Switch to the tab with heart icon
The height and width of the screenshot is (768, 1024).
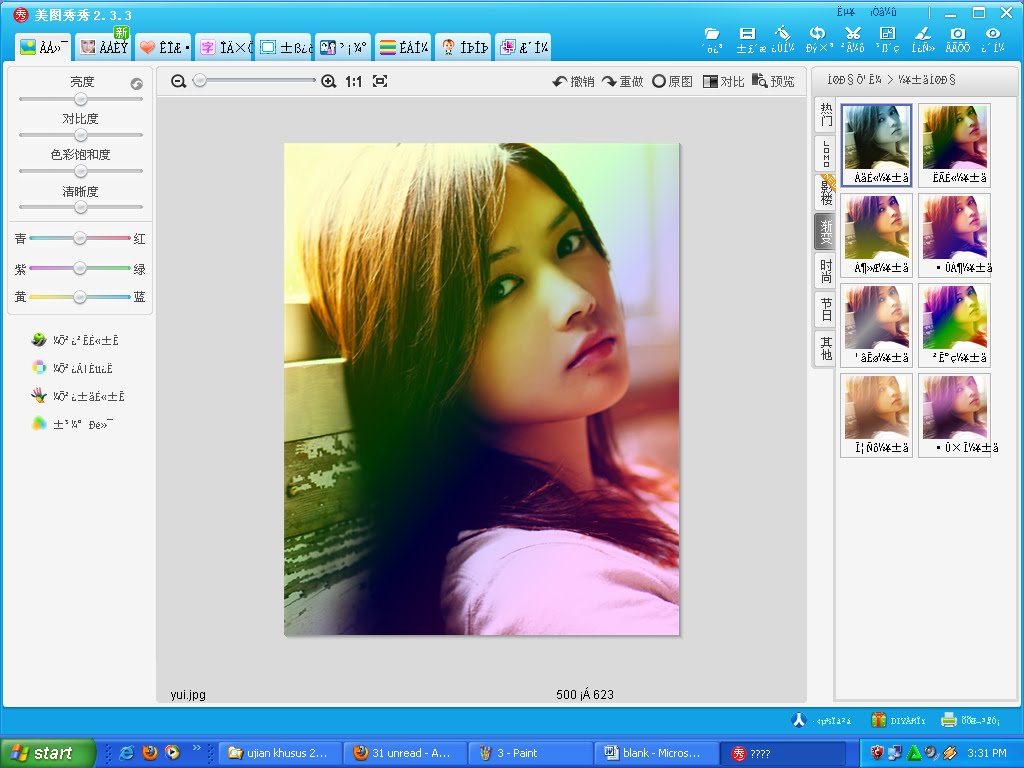tap(164, 47)
